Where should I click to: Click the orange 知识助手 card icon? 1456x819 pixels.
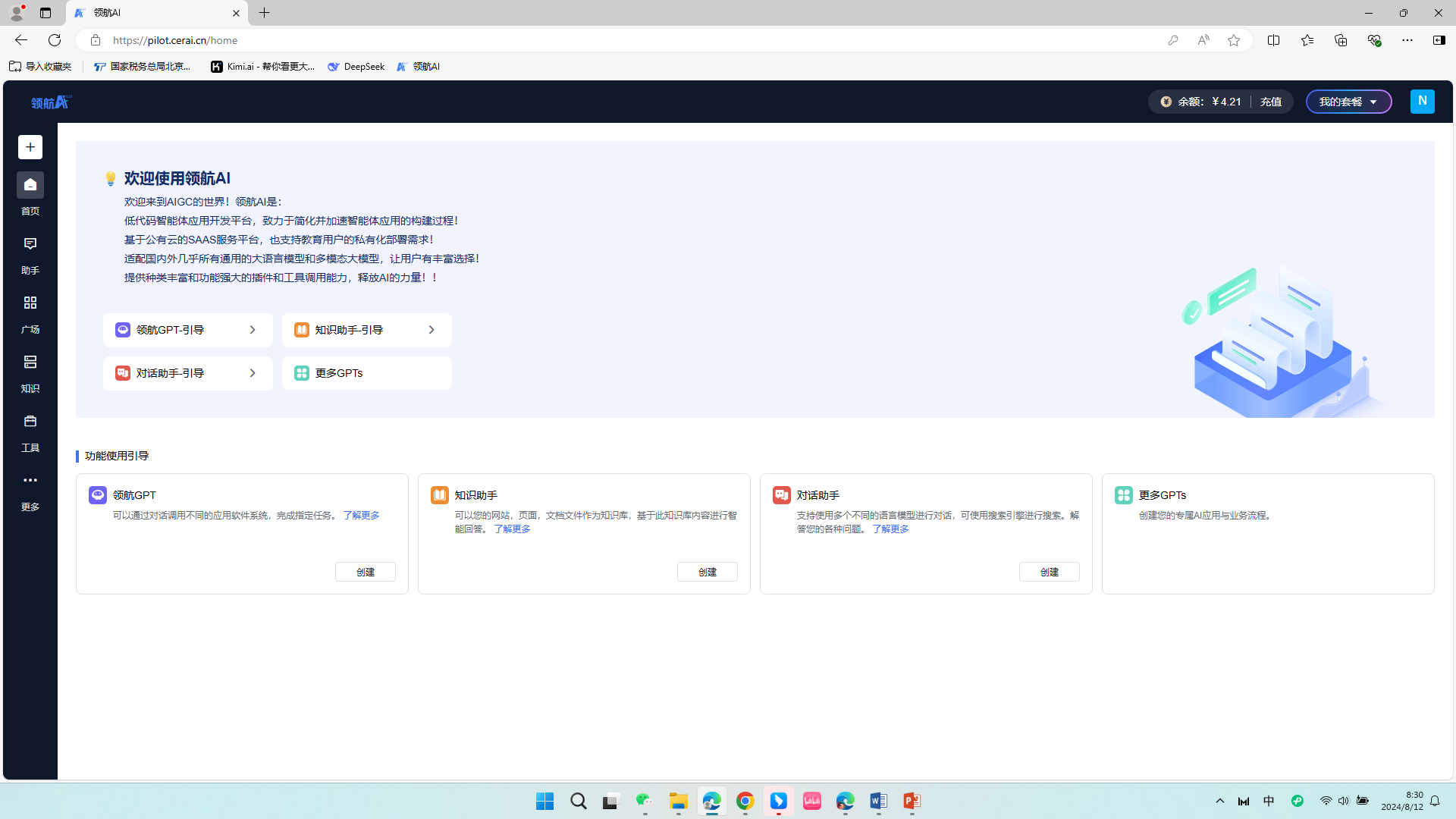click(440, 495)
